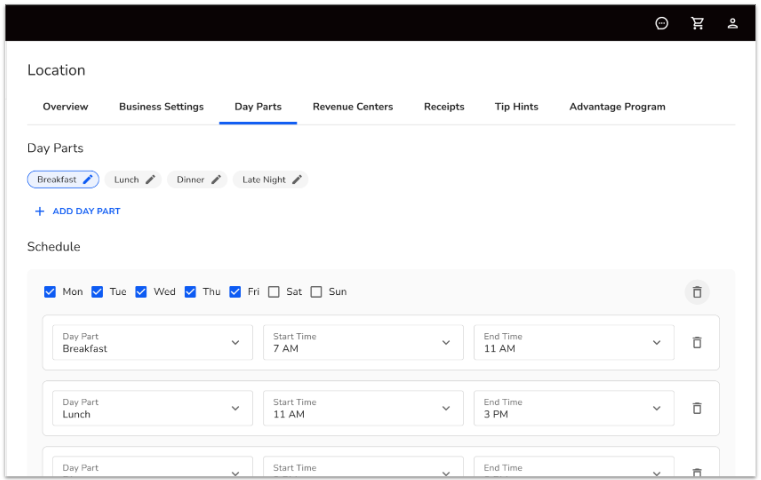Go to the Tip Hints tab
The image size is (761, 480).
pyautogui.click(x=516, y=107)
